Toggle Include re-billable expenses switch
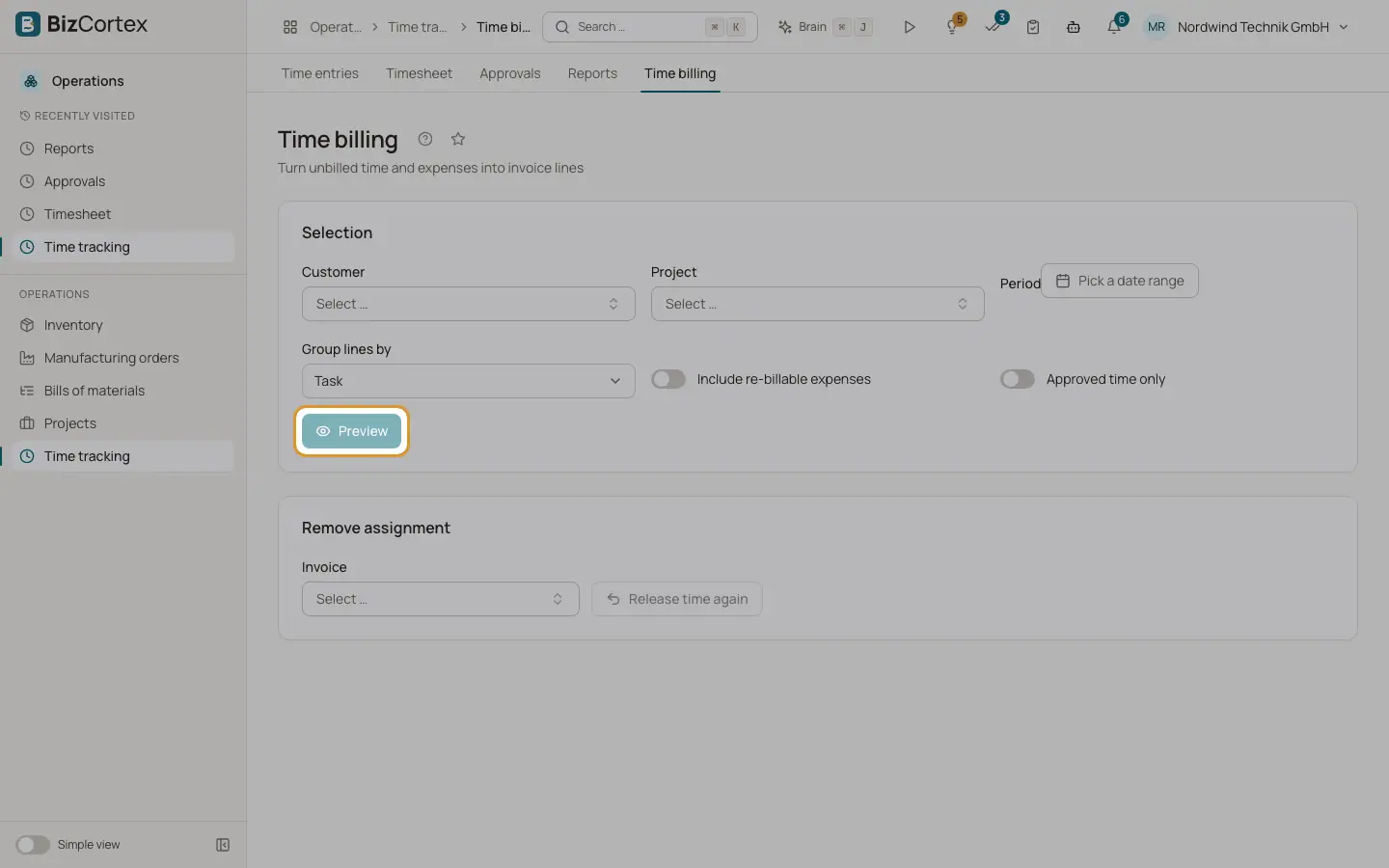Image resolution: width=1389 pixels, height=868 pixels. [668, 379]
